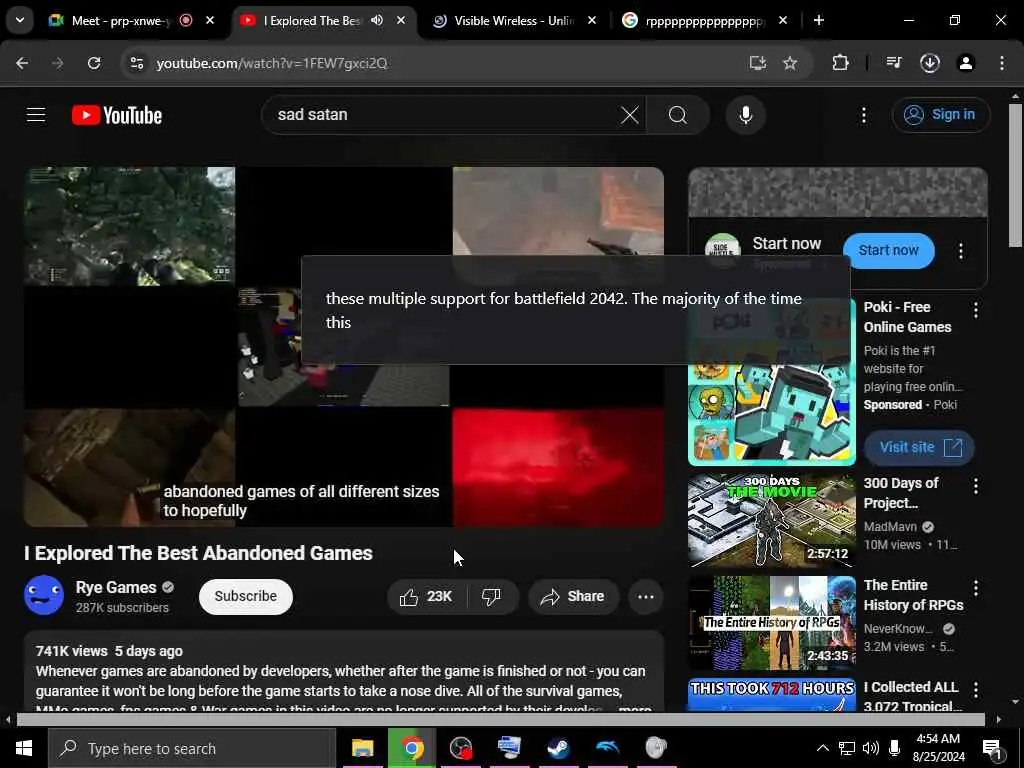
Task: Open Chrome profile menu
Action: click(965, 63)
